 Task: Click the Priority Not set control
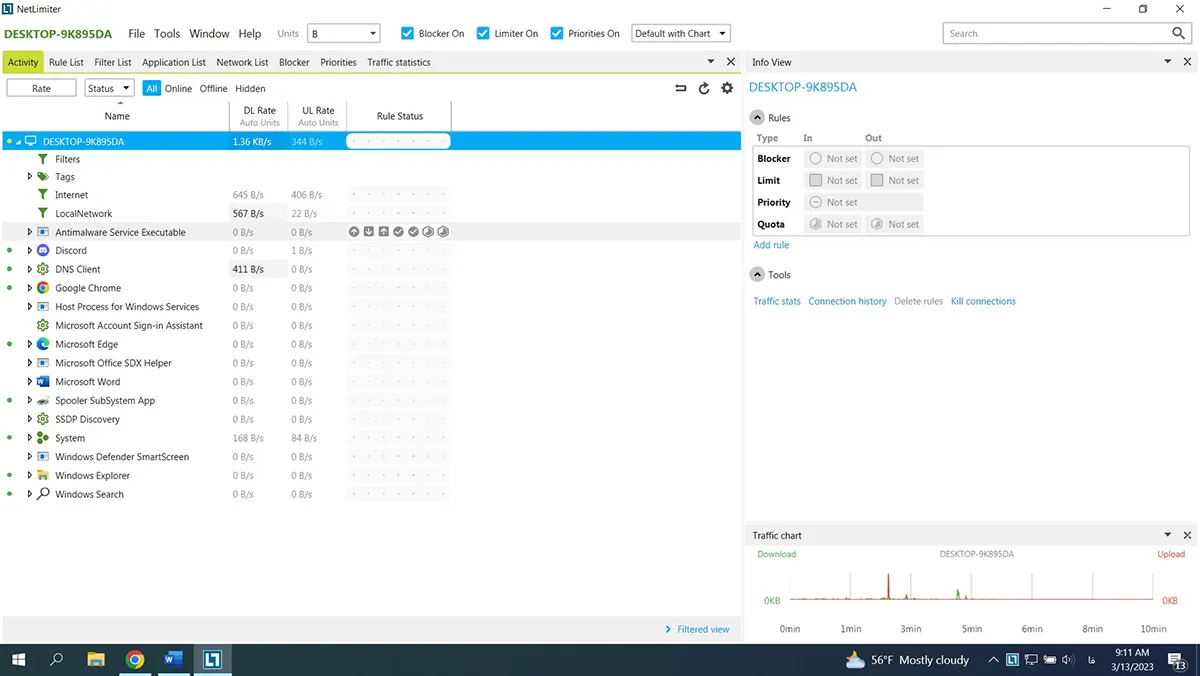864,202
